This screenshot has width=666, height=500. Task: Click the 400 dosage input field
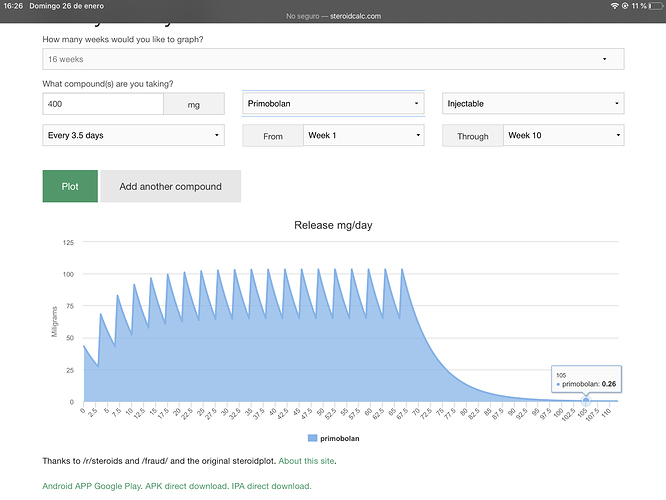(x=103, y=104)
